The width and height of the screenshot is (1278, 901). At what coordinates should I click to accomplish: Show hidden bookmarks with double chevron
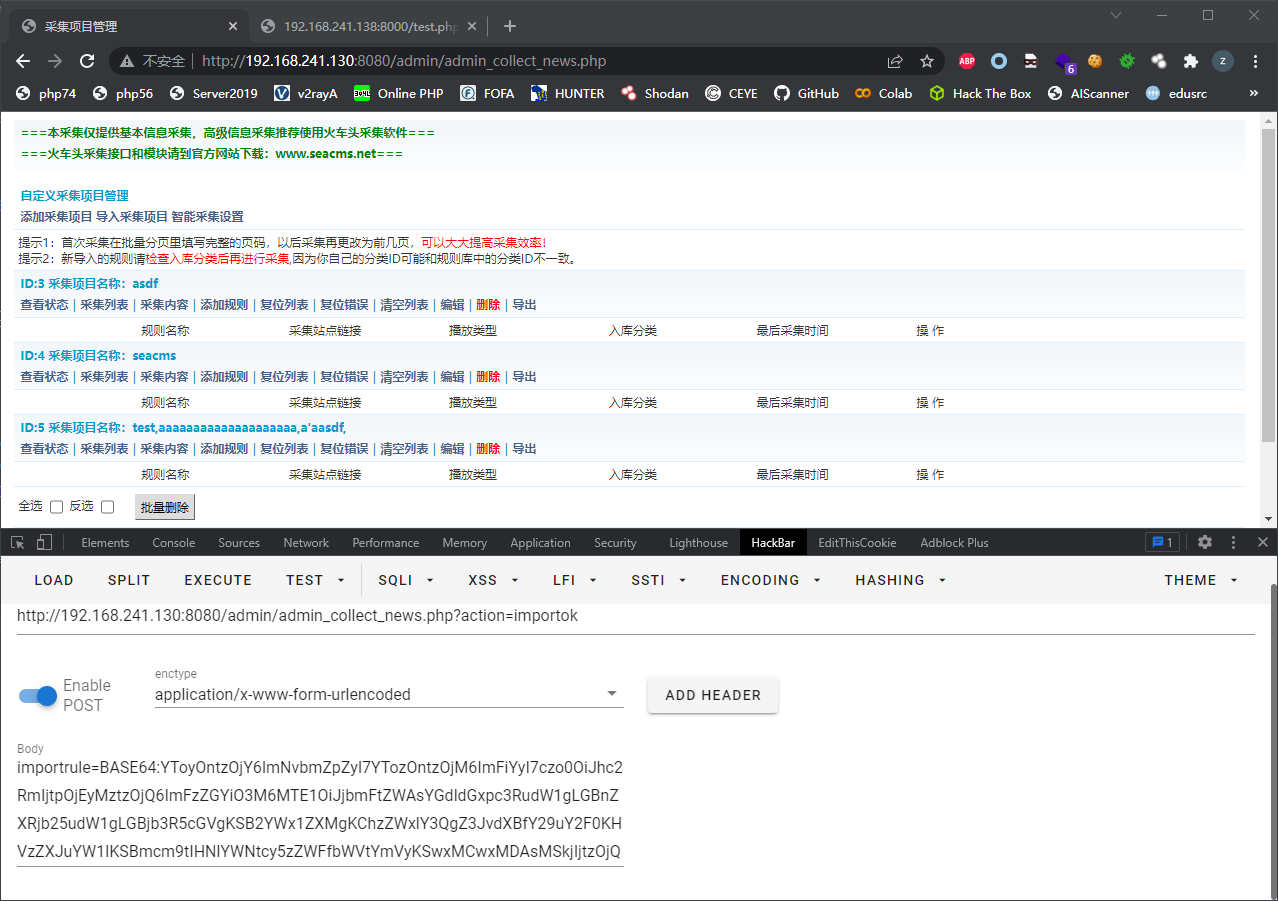click(x=1254, y=93)
